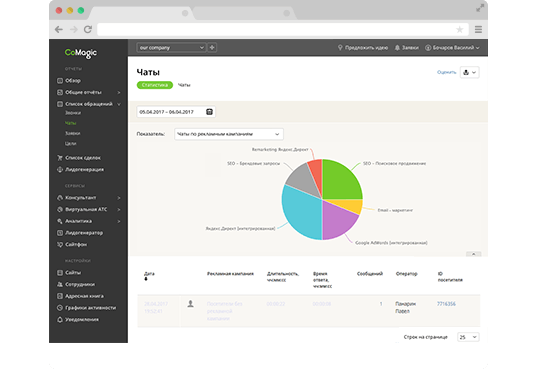Expand the Общие отчёты submenu arrow
The height and width of the screenshot is (369, 537).
point(119,93)
